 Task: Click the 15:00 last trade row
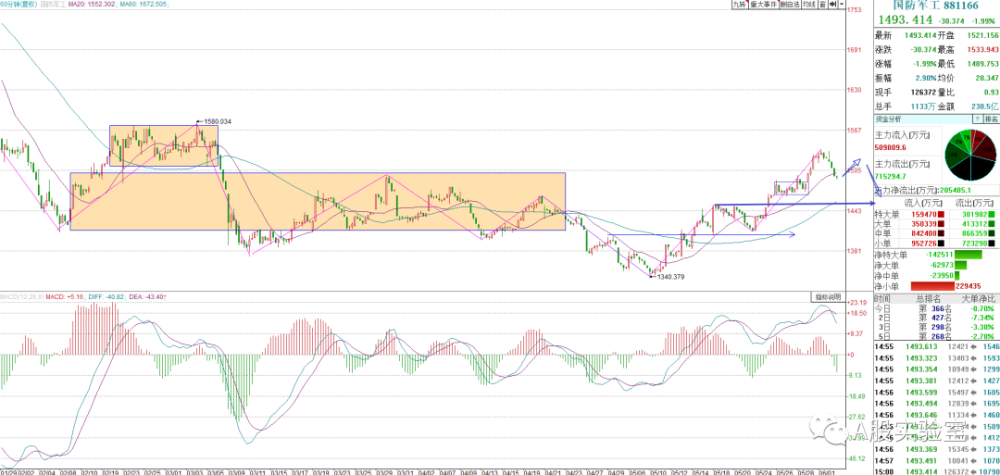tap(936, 471)
